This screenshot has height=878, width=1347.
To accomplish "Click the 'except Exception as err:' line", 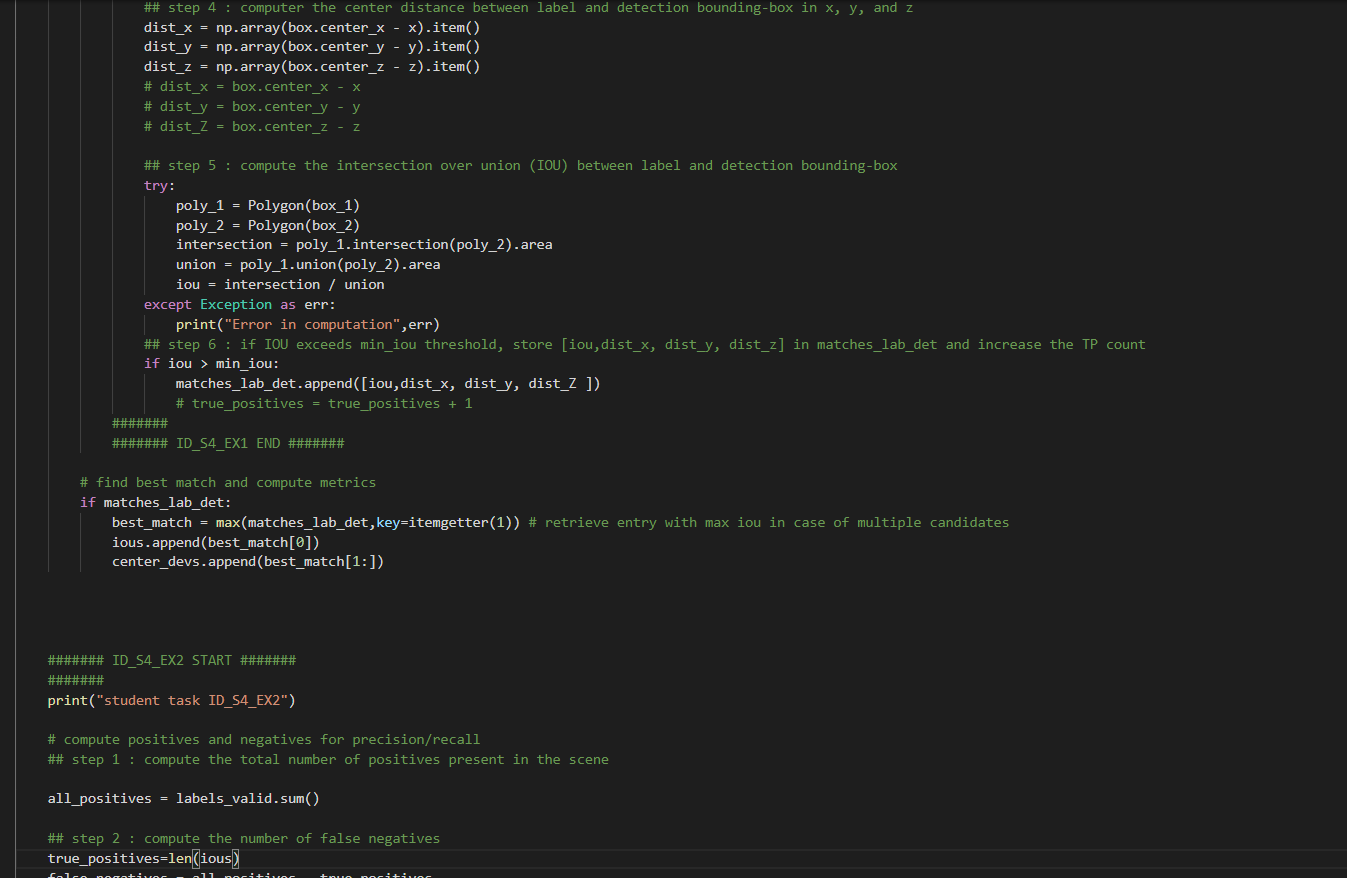I will coord(240,305).
